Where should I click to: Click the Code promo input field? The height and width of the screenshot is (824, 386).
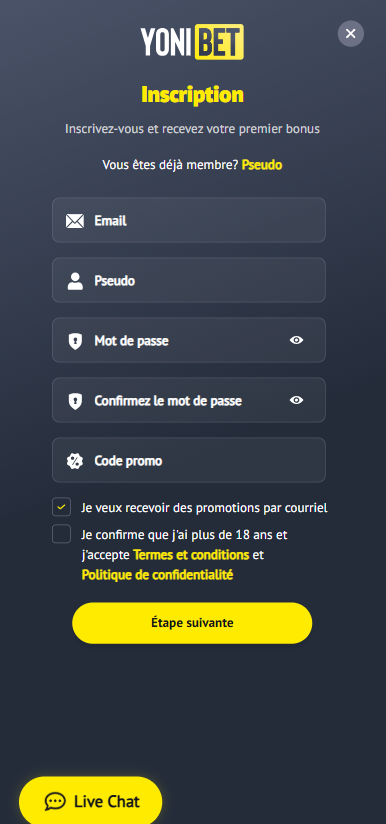tap(189, 460)
